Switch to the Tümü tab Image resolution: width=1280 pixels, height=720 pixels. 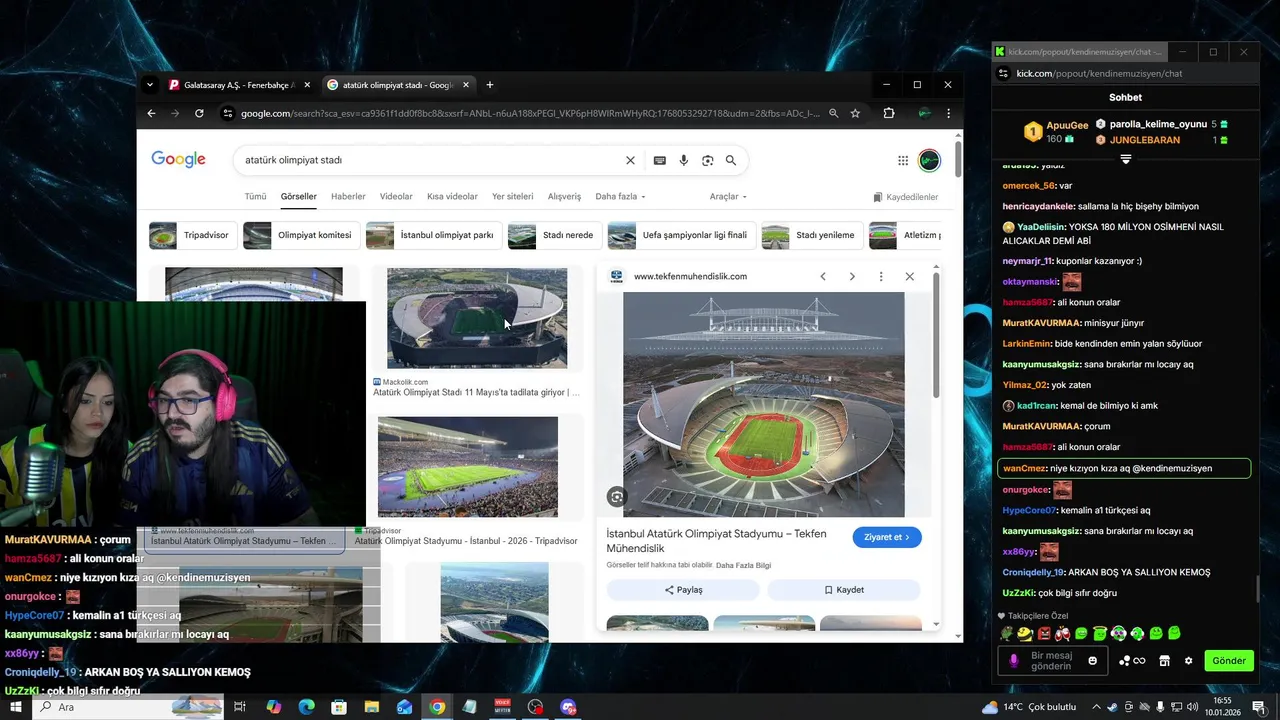point(255,197)
